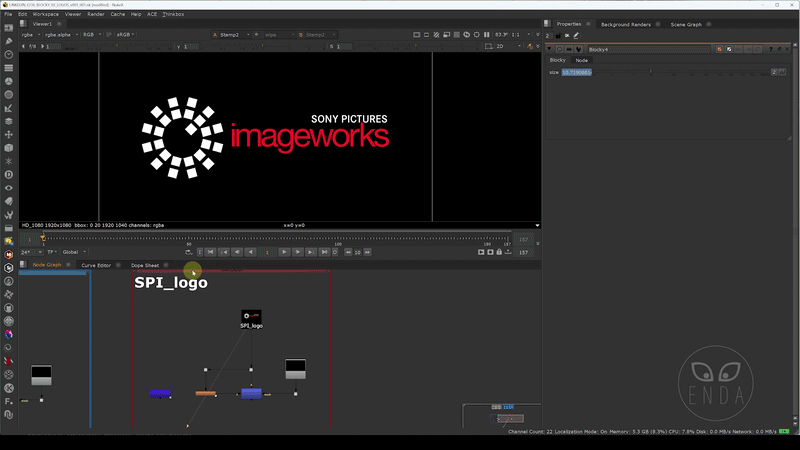Open the Image nodes toolbar icon
800x450 pixels.
point(9,28)
